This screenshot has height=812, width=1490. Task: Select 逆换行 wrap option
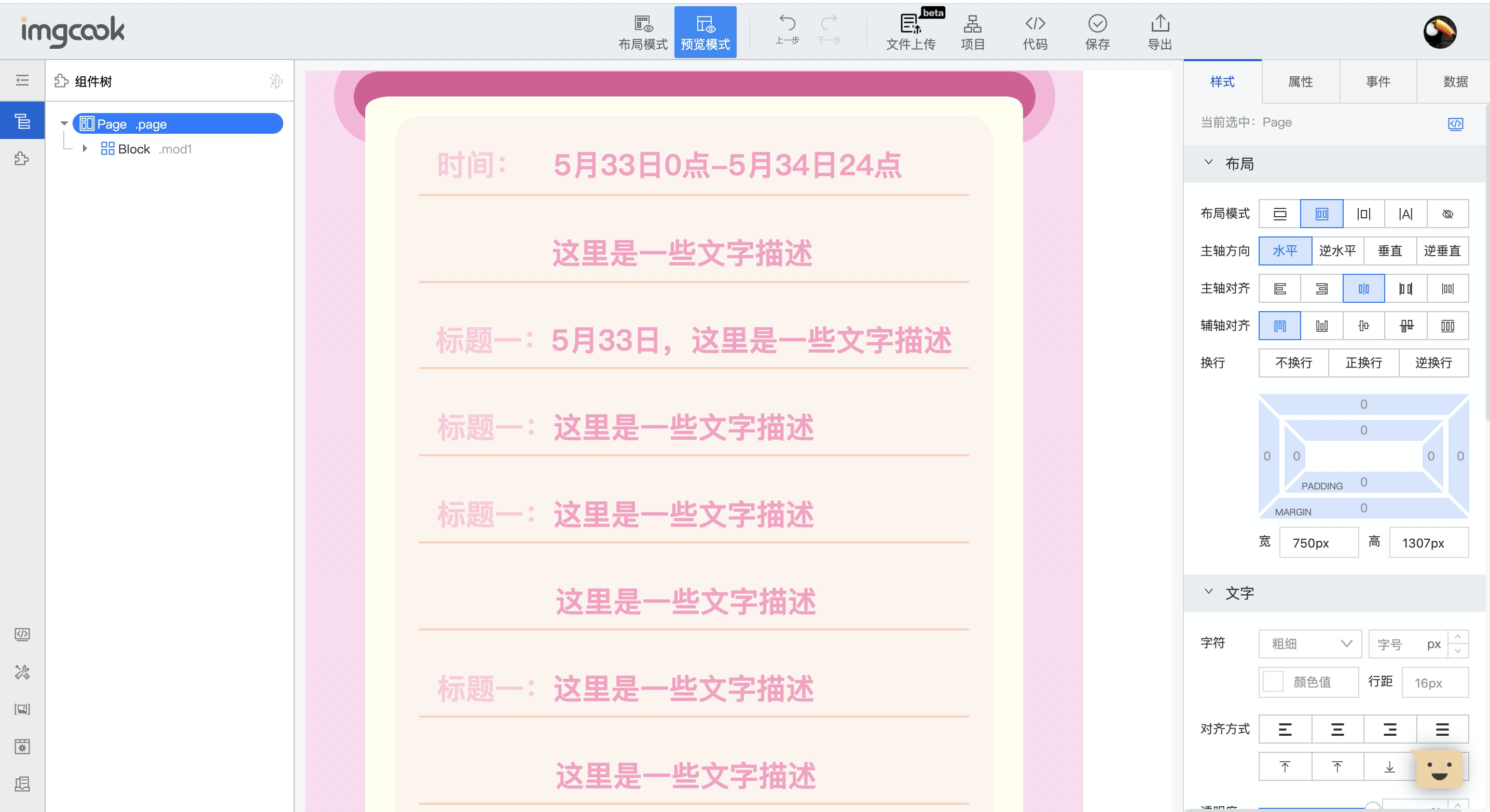point(1433,363)
